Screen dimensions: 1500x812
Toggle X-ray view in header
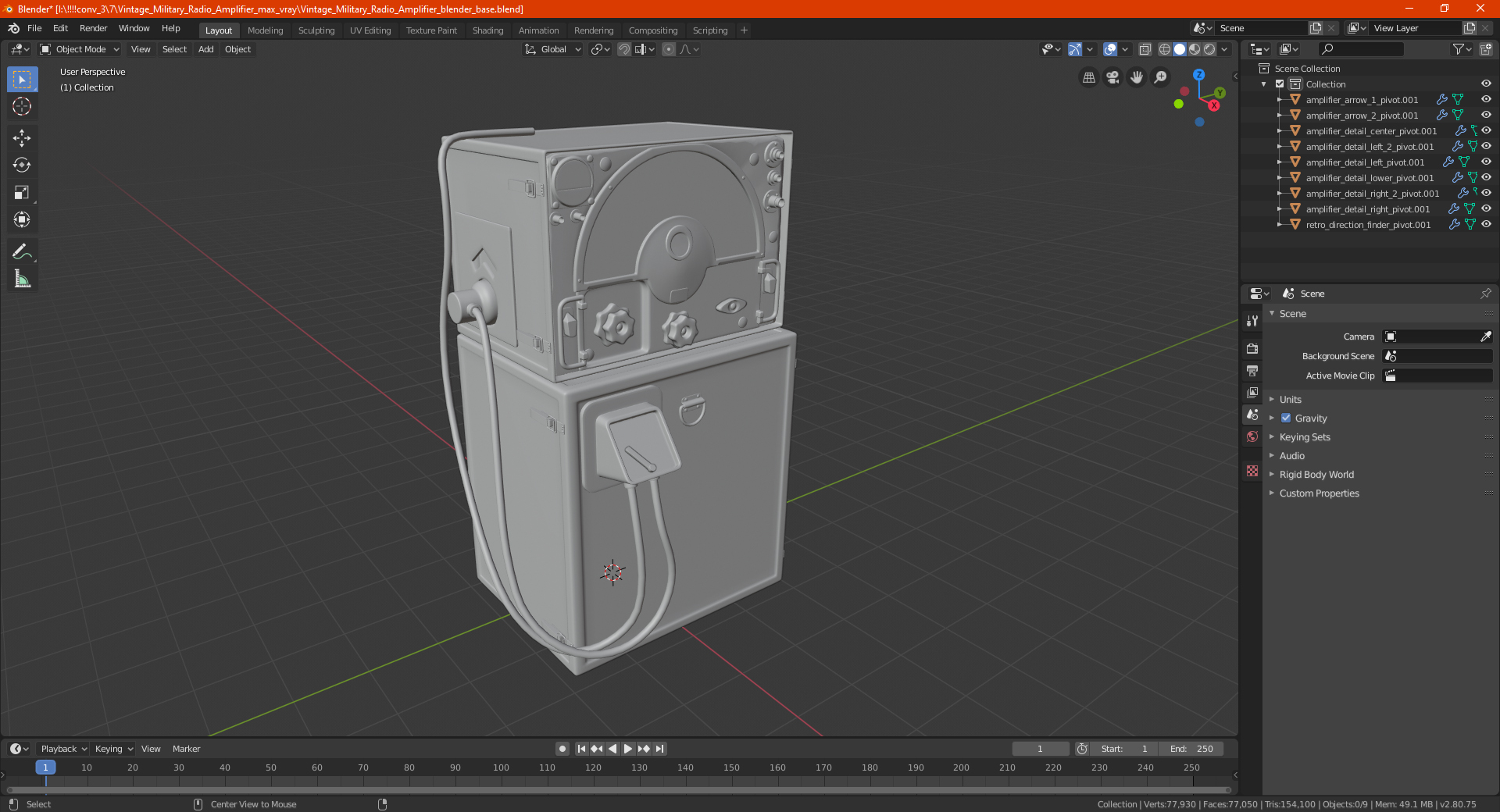click(1145, 49)
